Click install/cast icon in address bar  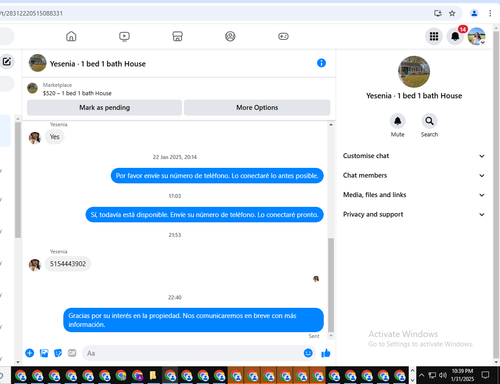tap(438, 13)
